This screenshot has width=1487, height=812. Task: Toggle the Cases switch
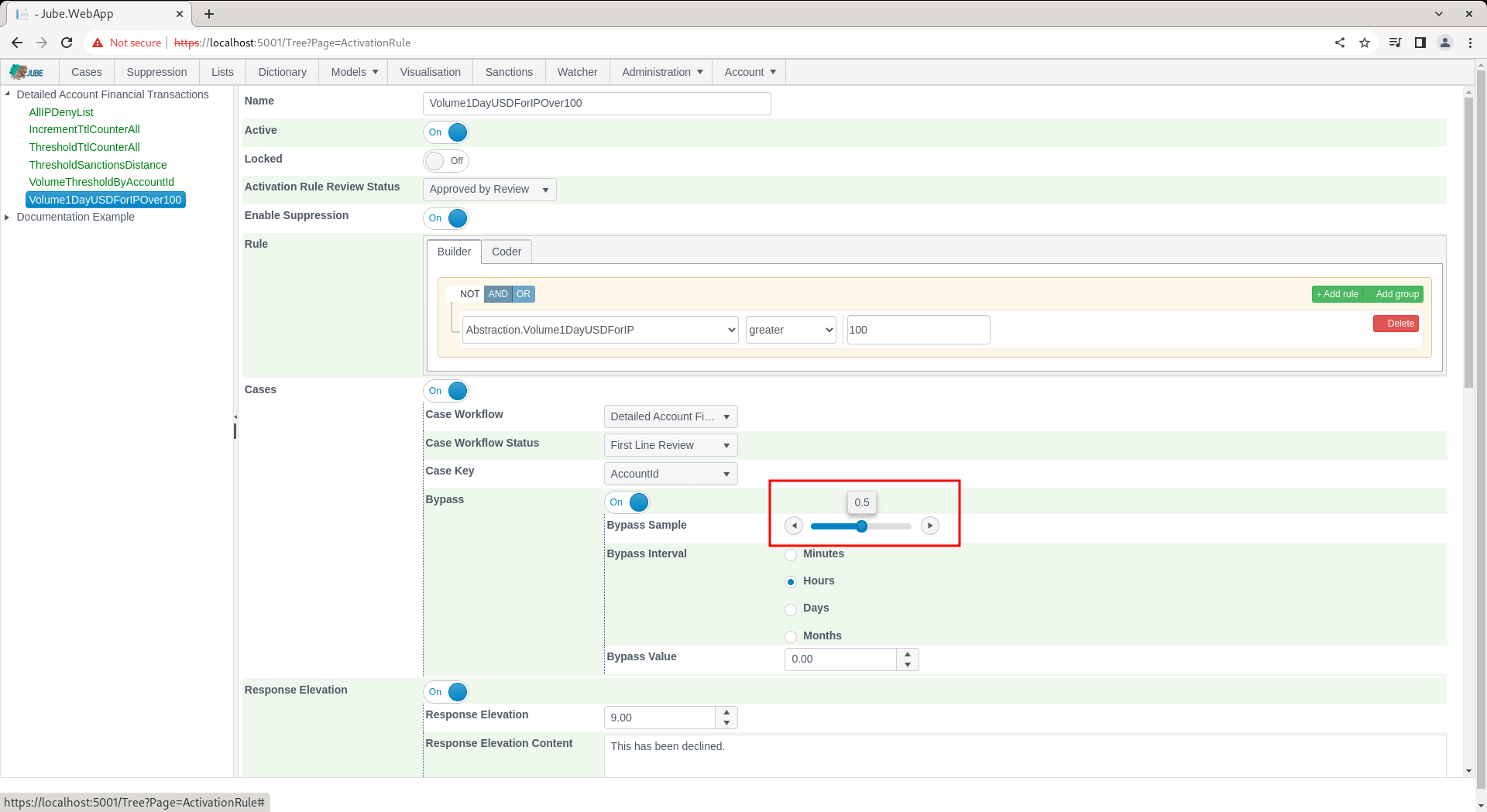pos(446,391)
